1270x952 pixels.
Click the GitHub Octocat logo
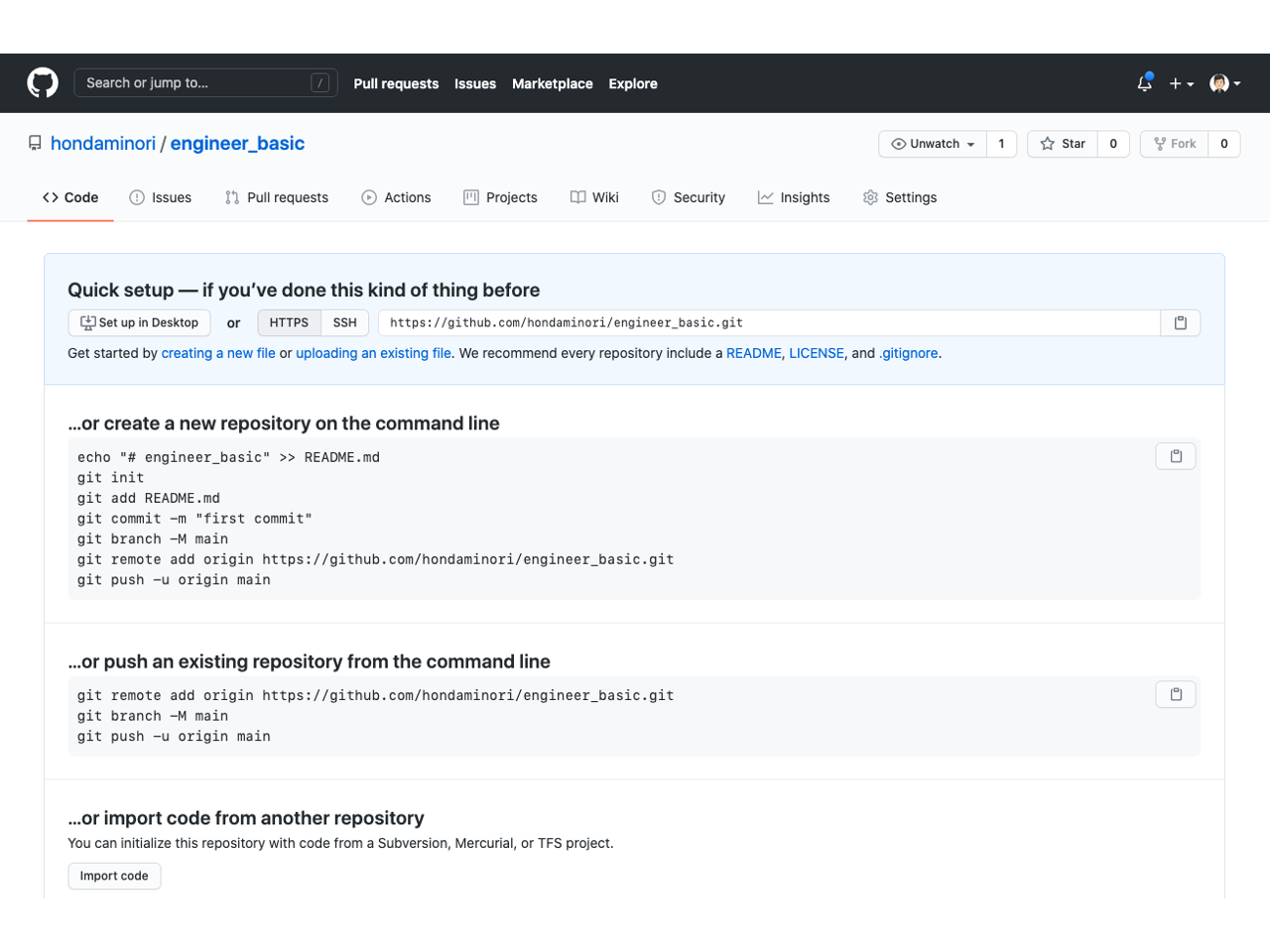[x=43, y=83]
